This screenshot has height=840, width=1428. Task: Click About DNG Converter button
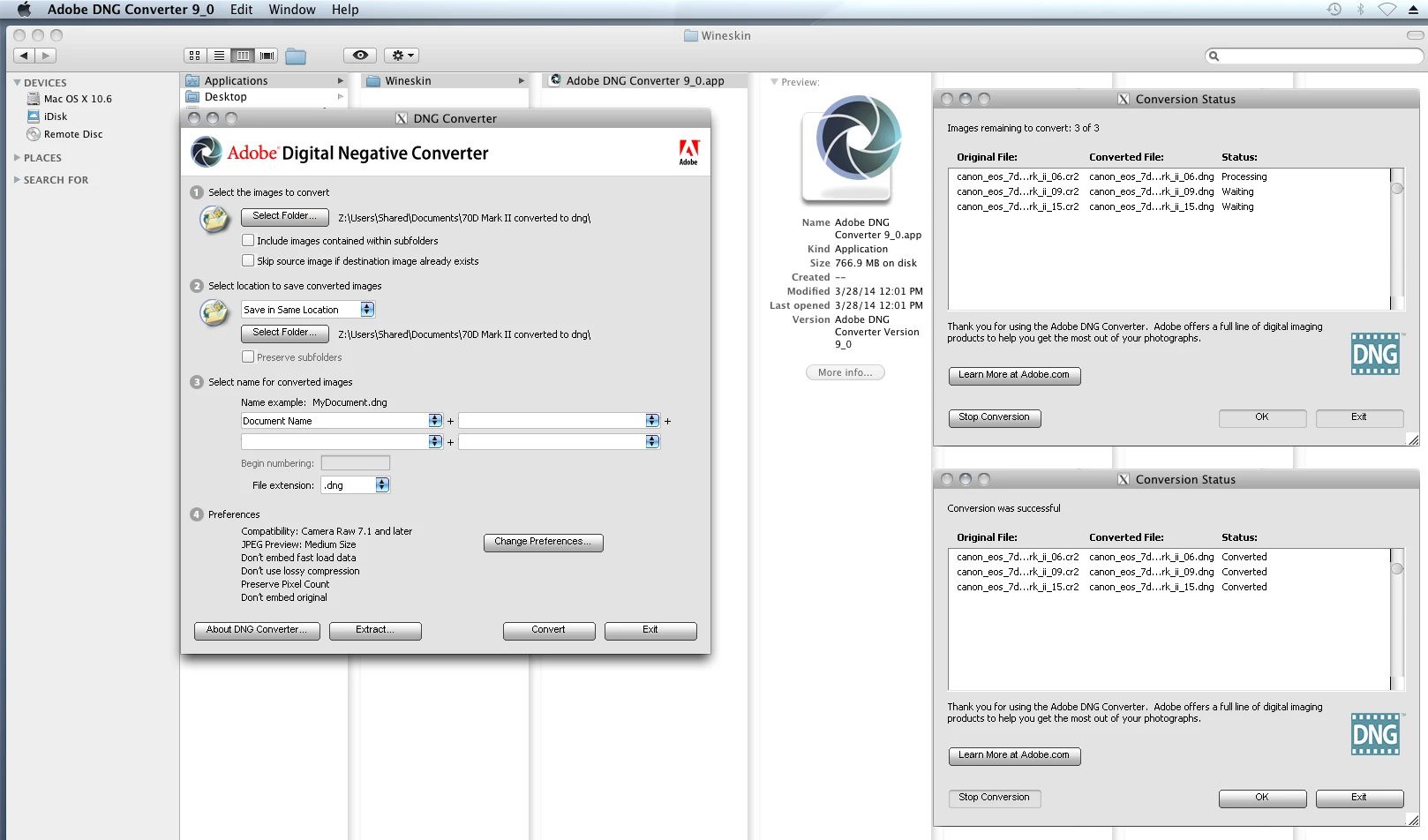coord(257,631)
